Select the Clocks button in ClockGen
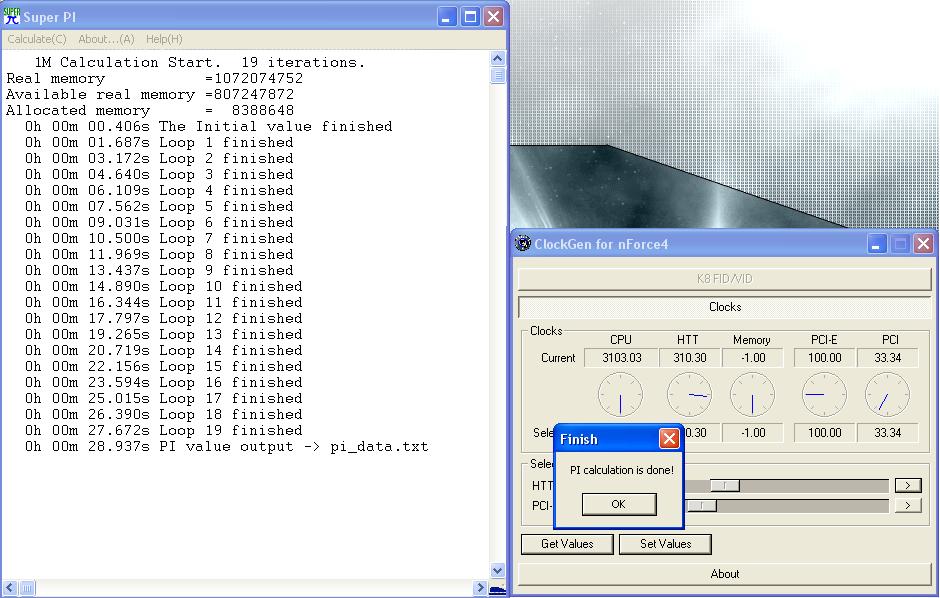This screenshot has width=940, height=598. tap(725, 307)
